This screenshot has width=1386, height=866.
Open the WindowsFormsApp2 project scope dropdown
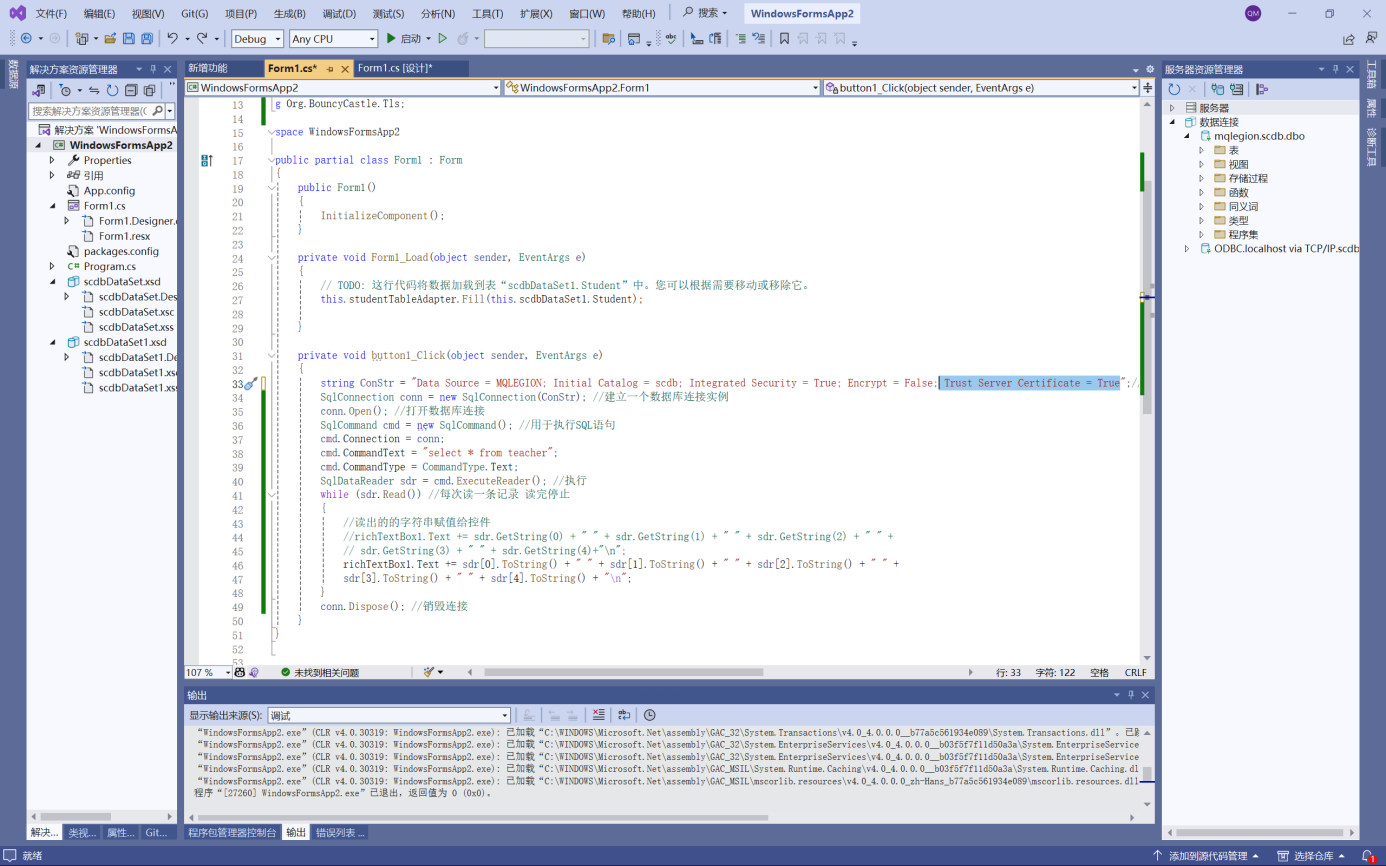[342, 87]
